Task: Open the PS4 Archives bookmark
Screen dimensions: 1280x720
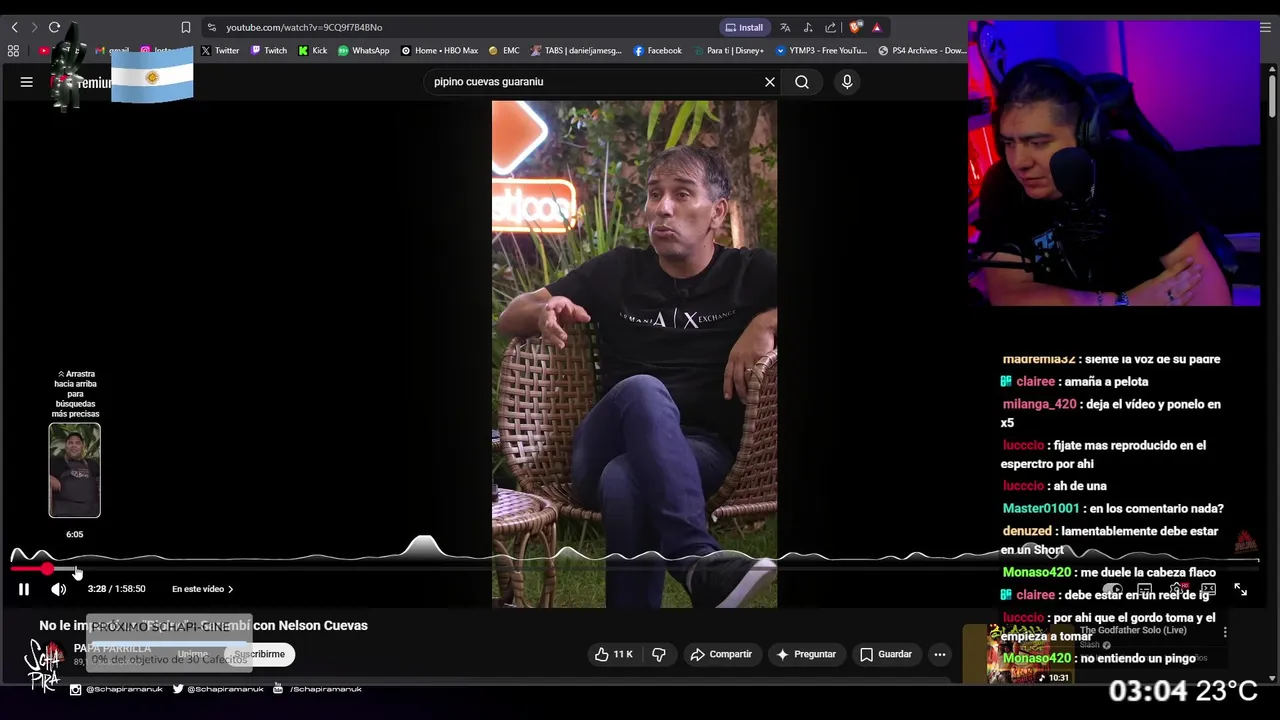Action: pos(923,50)
